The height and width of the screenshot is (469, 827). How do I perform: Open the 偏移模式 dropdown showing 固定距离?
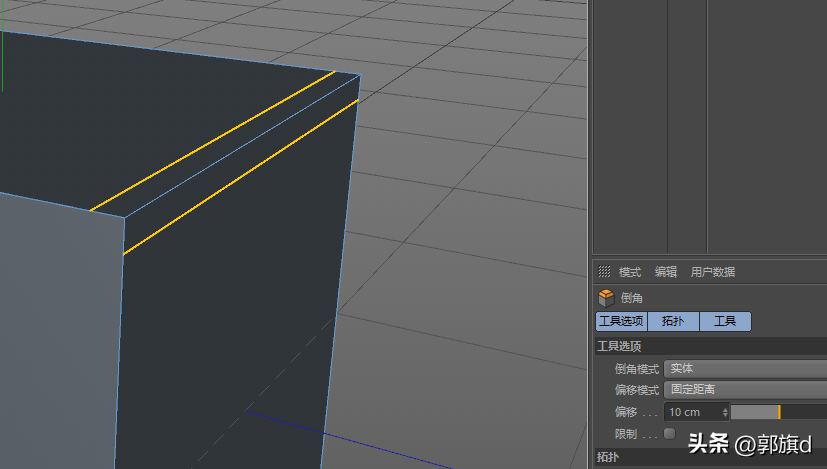click(745, 390)
